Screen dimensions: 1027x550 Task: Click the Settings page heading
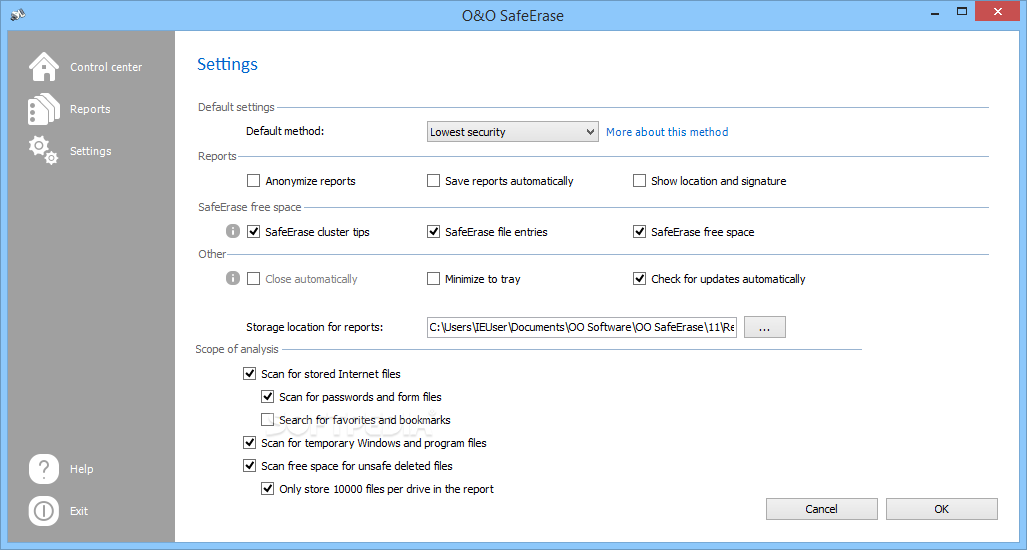[227, 64]
